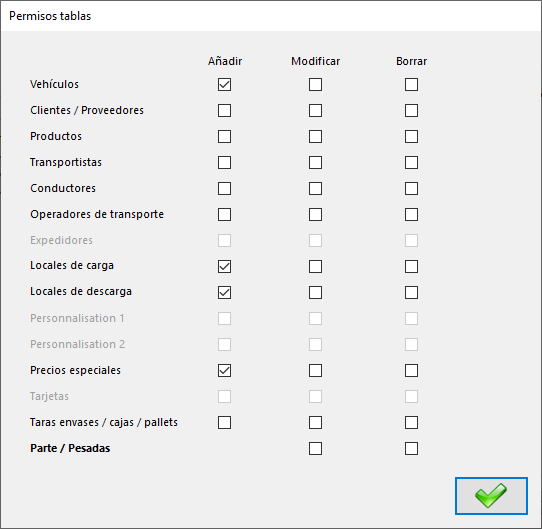542x529 pixels.
Task: Check Añadir for Clientes / Proveedores
Action: coord(224,111)
